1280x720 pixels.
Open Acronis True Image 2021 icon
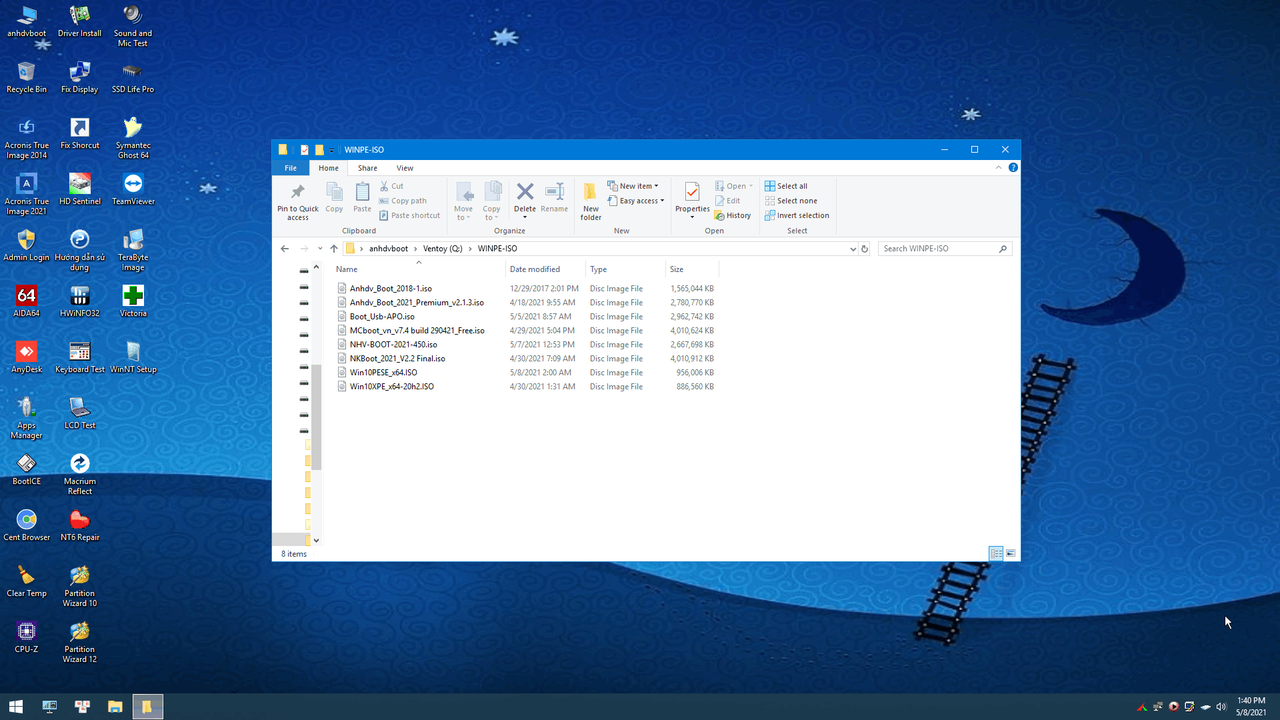pyautogui.click(x=27, y=194)
